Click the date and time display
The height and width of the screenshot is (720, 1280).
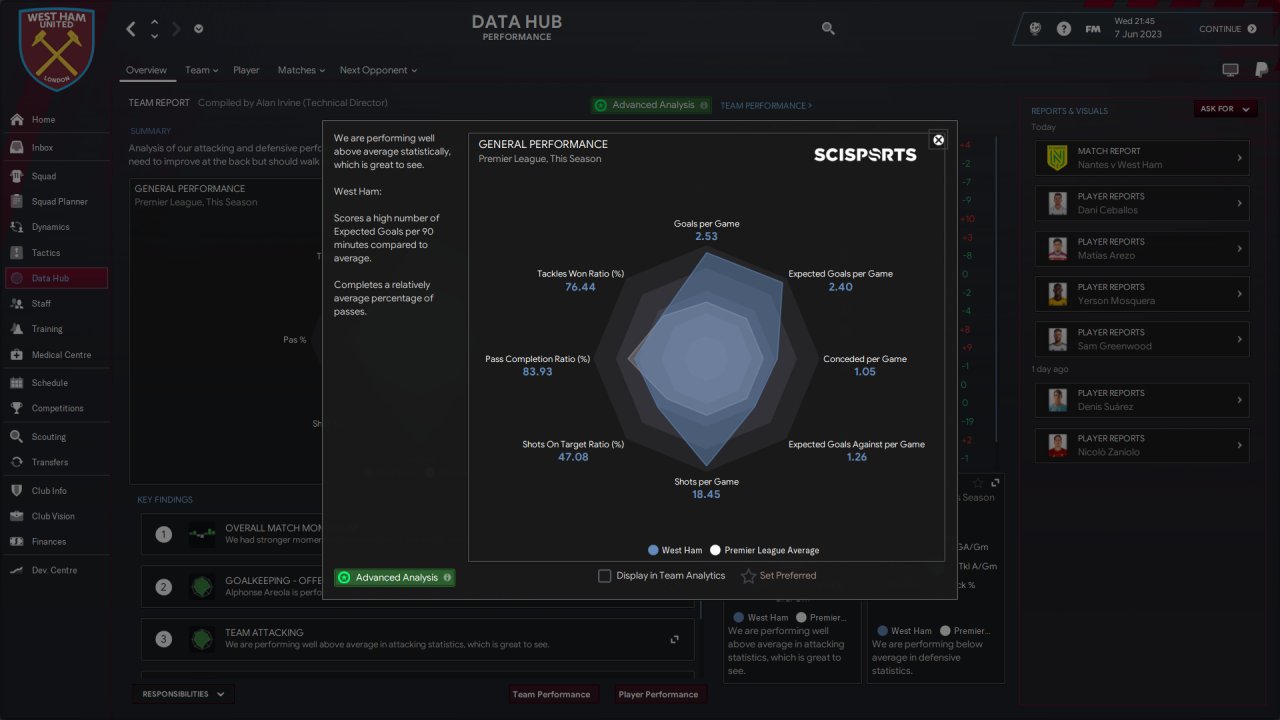pos(1138,28)
